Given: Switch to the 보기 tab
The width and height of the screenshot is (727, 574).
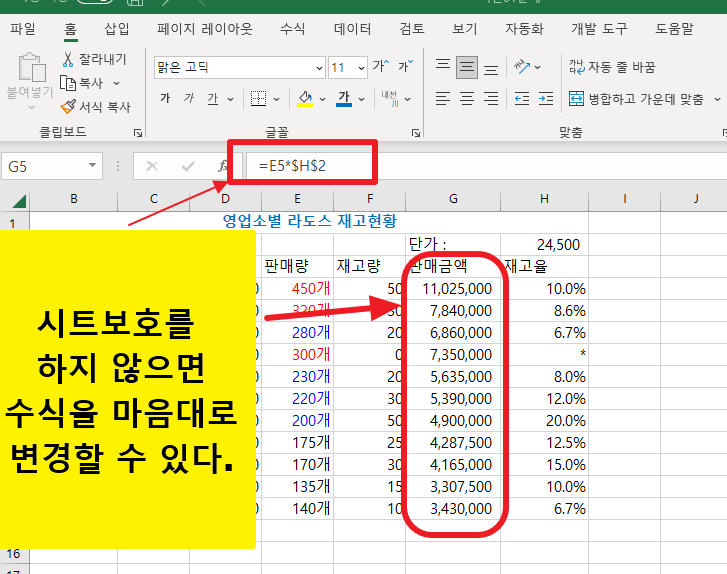Looking at the screenshot, I should [x=465, y=29].
